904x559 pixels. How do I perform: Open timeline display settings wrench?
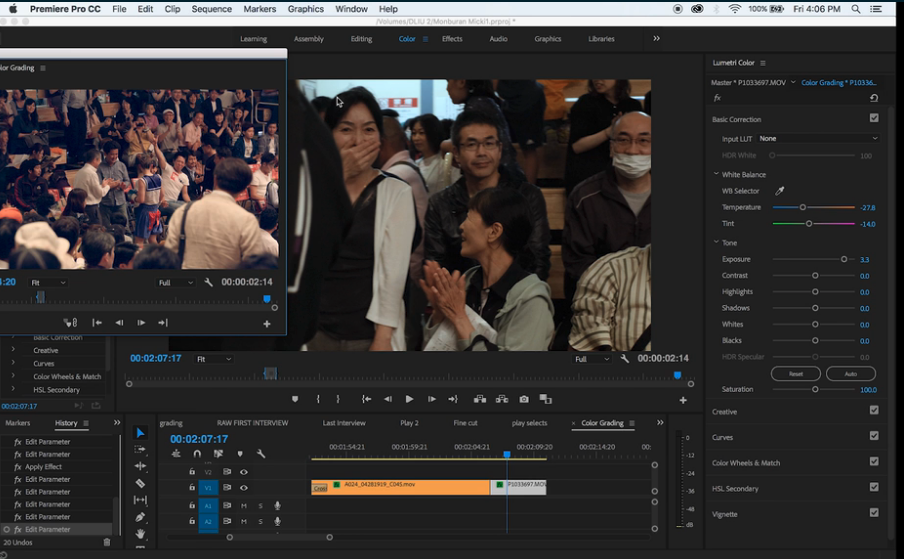261,454
